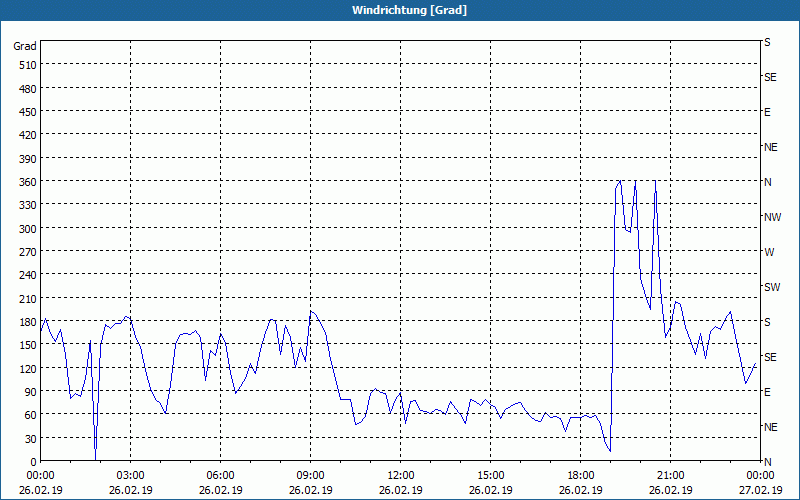Select the NE compass label near 30 level
Viewport: 800px width, 500px height.
tap(771, 427)
